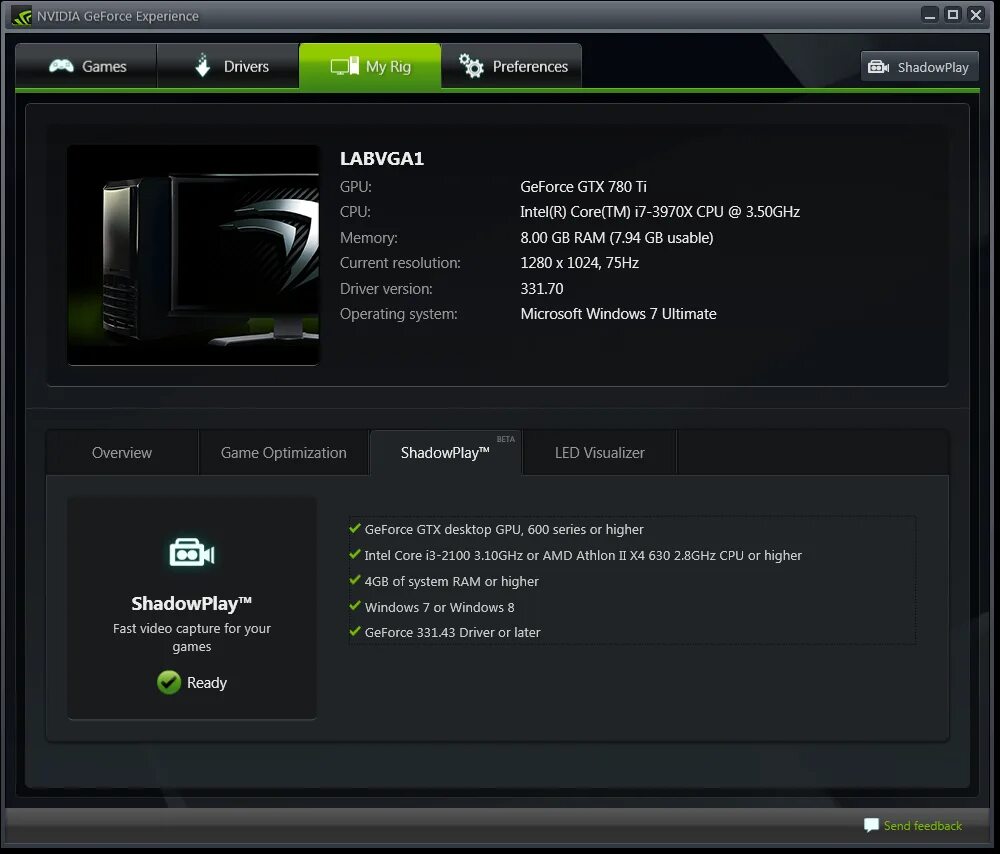
Task: Click 'GeForce GTX desktop GPU, 600 series' text
Action: coord(504,529)
